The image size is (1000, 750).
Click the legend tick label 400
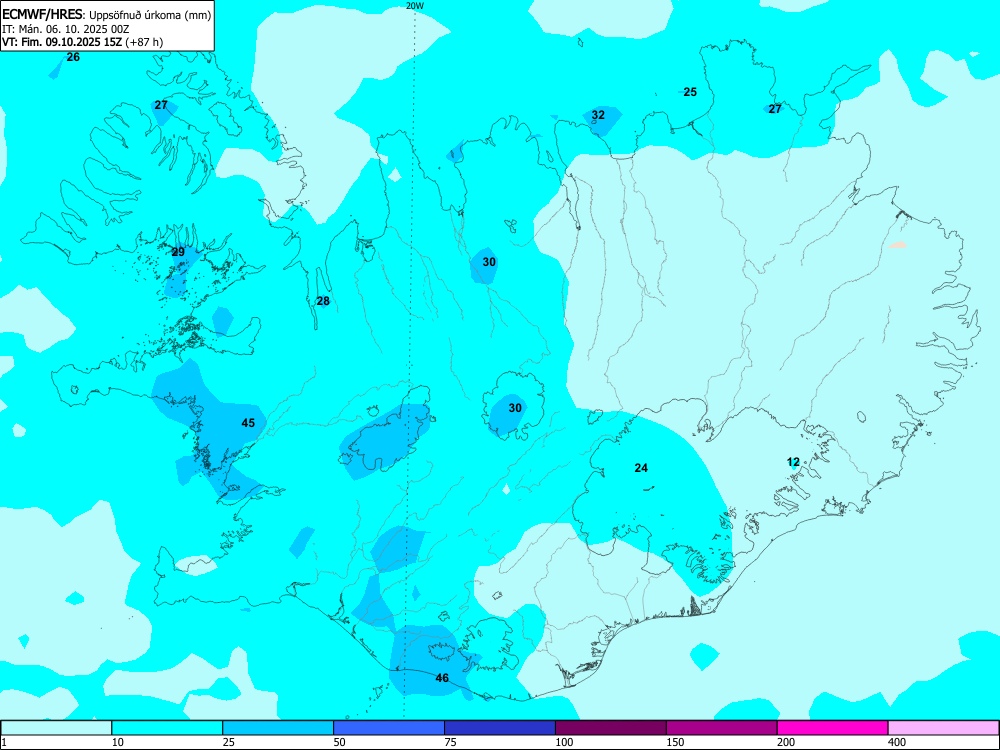coord(897,742)
